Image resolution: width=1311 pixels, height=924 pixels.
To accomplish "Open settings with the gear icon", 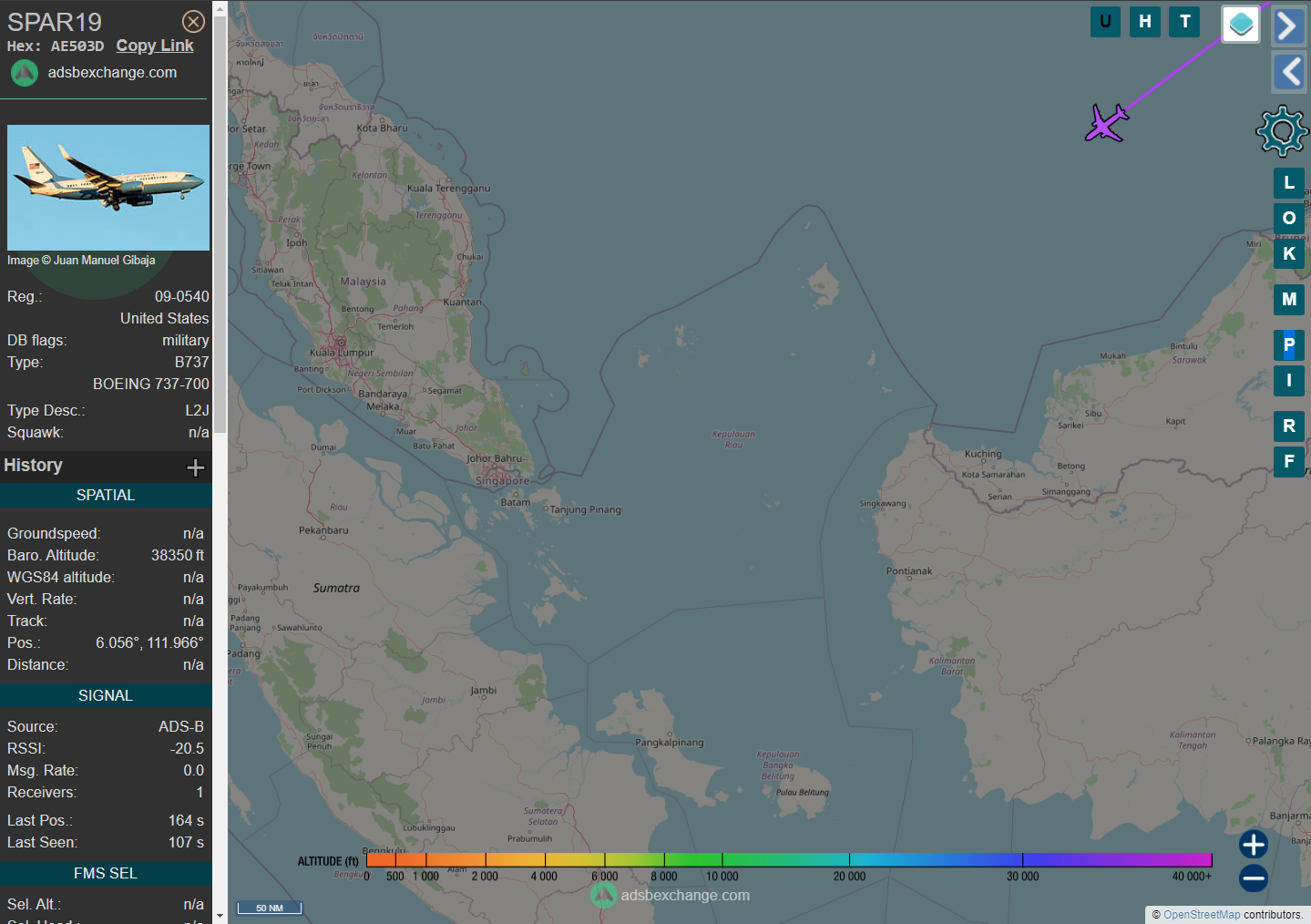I will (x=1282, y=130).
